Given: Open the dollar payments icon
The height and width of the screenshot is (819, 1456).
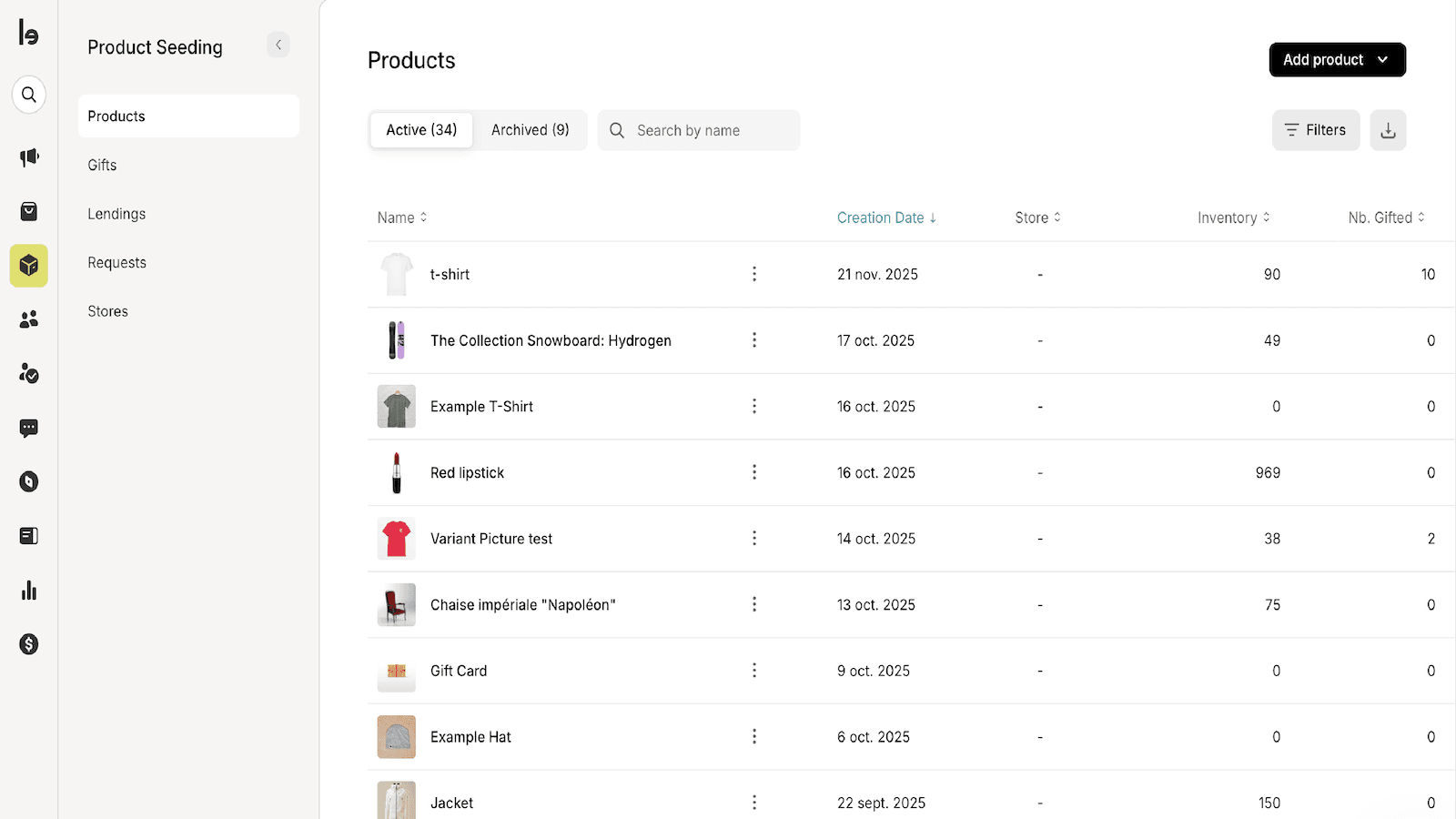Looking at the screenshot, I should click(29, 644).
